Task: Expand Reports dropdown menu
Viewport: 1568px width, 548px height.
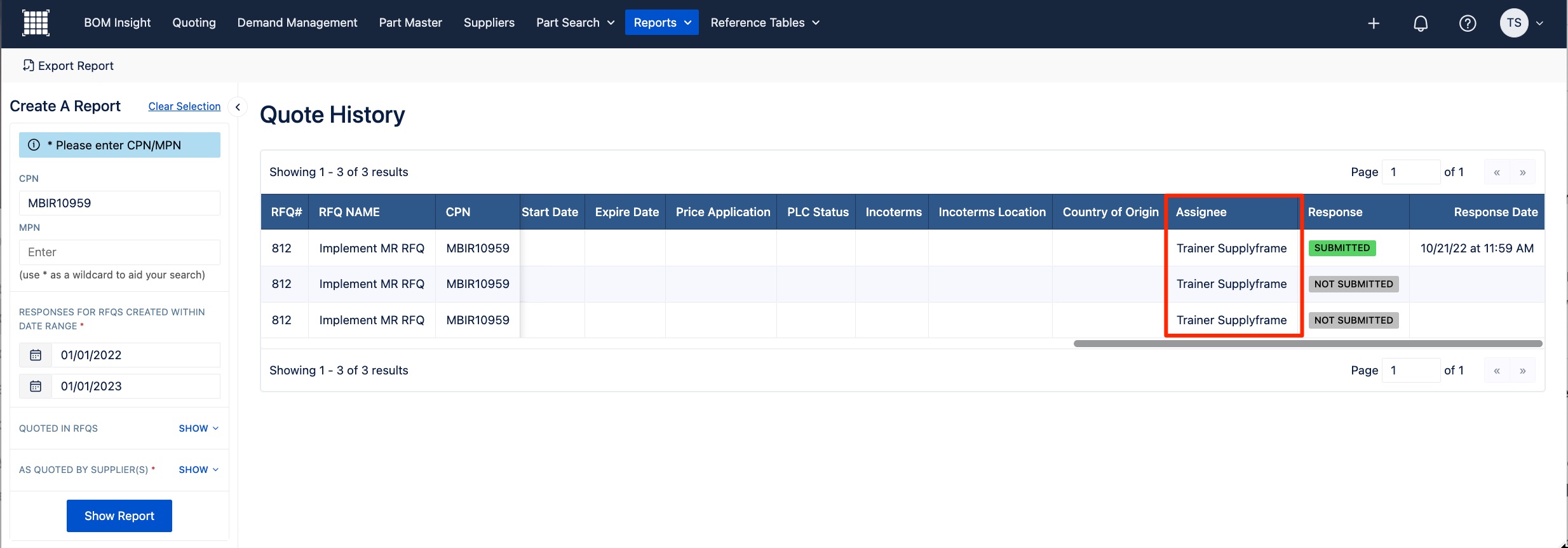Action: click(x=662, y=23)
